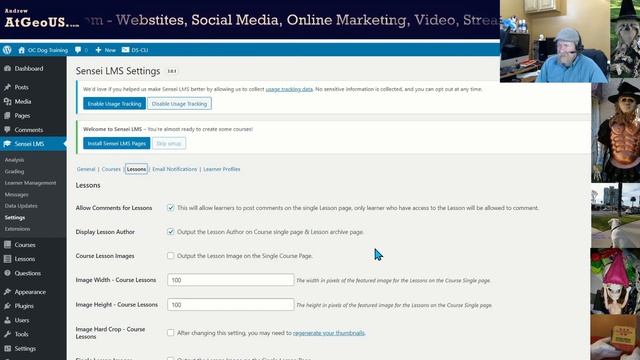Open the comments bubble in admin bar
Screen dimensions: 640x360
coord(78,50)
